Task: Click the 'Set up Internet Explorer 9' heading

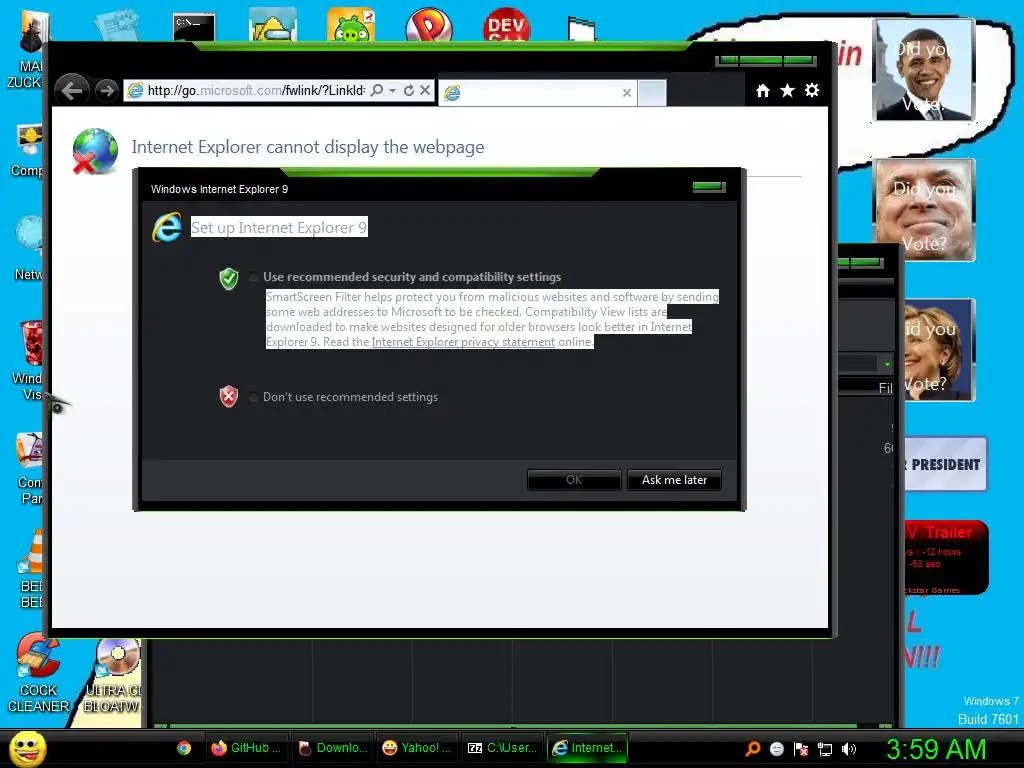Action: click(x=279, y=227)
